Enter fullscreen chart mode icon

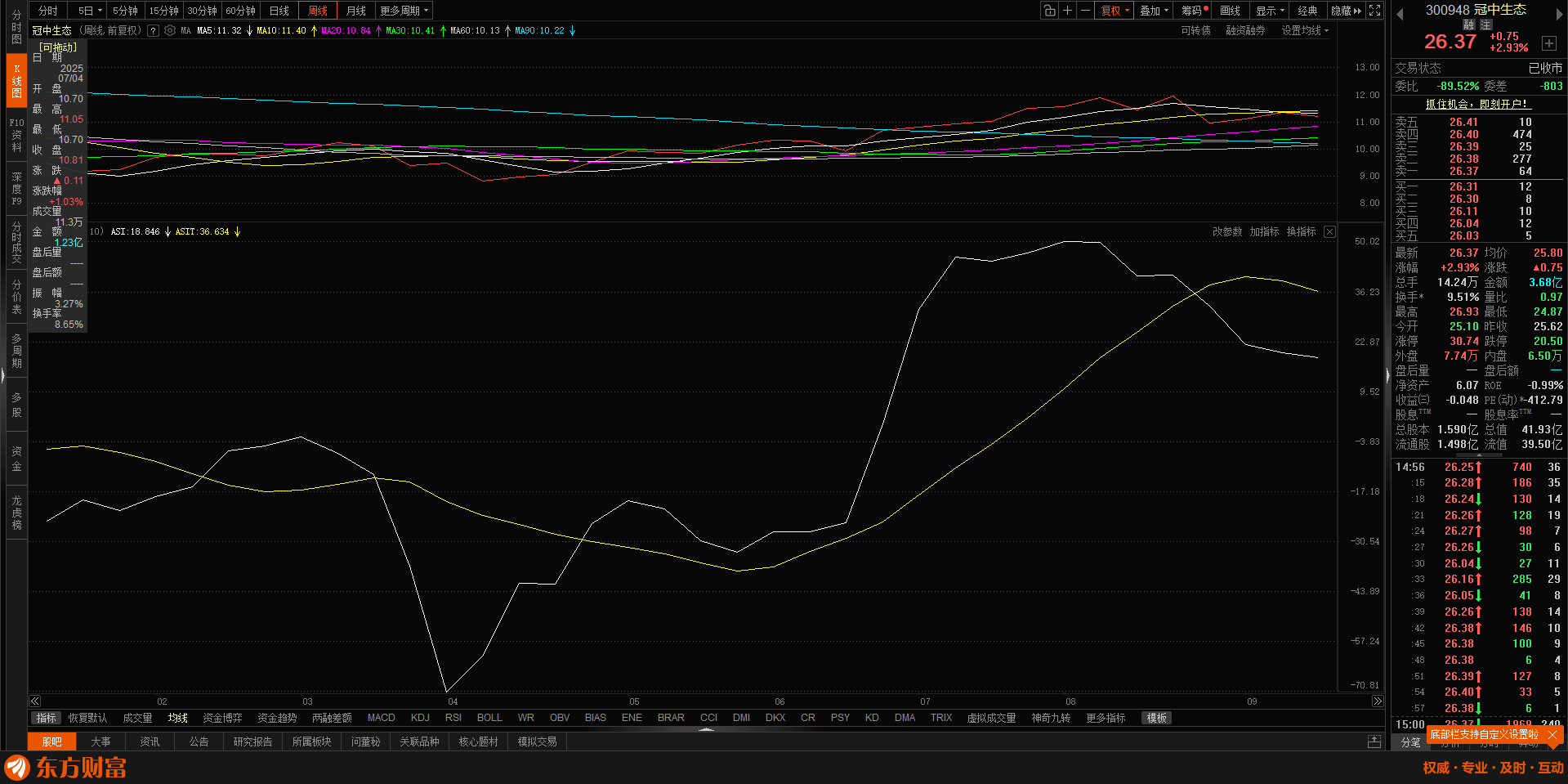[1375, 11]
